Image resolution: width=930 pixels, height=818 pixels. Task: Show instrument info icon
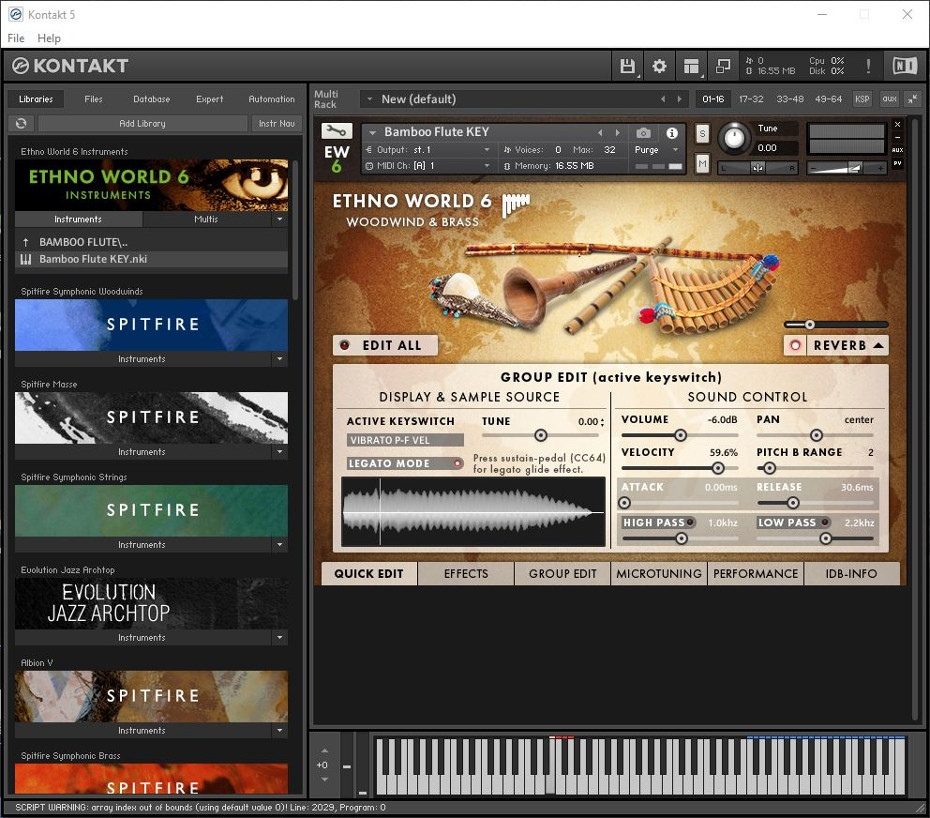[x=671, y=133]
